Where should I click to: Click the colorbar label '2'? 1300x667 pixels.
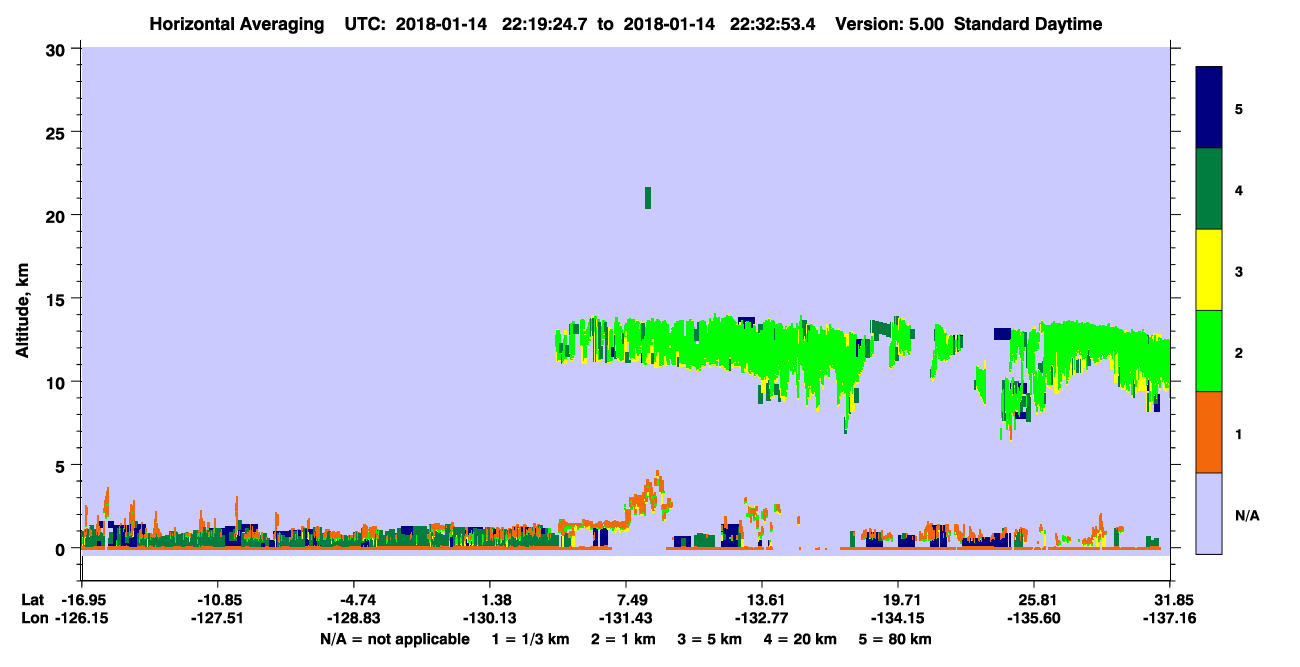1240,352
